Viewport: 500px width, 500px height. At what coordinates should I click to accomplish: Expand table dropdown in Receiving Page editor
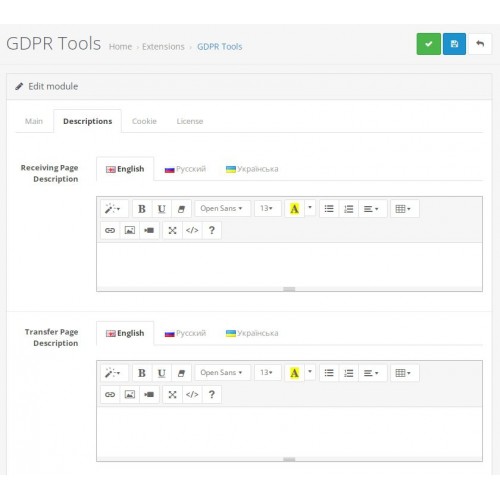point(404,209)
